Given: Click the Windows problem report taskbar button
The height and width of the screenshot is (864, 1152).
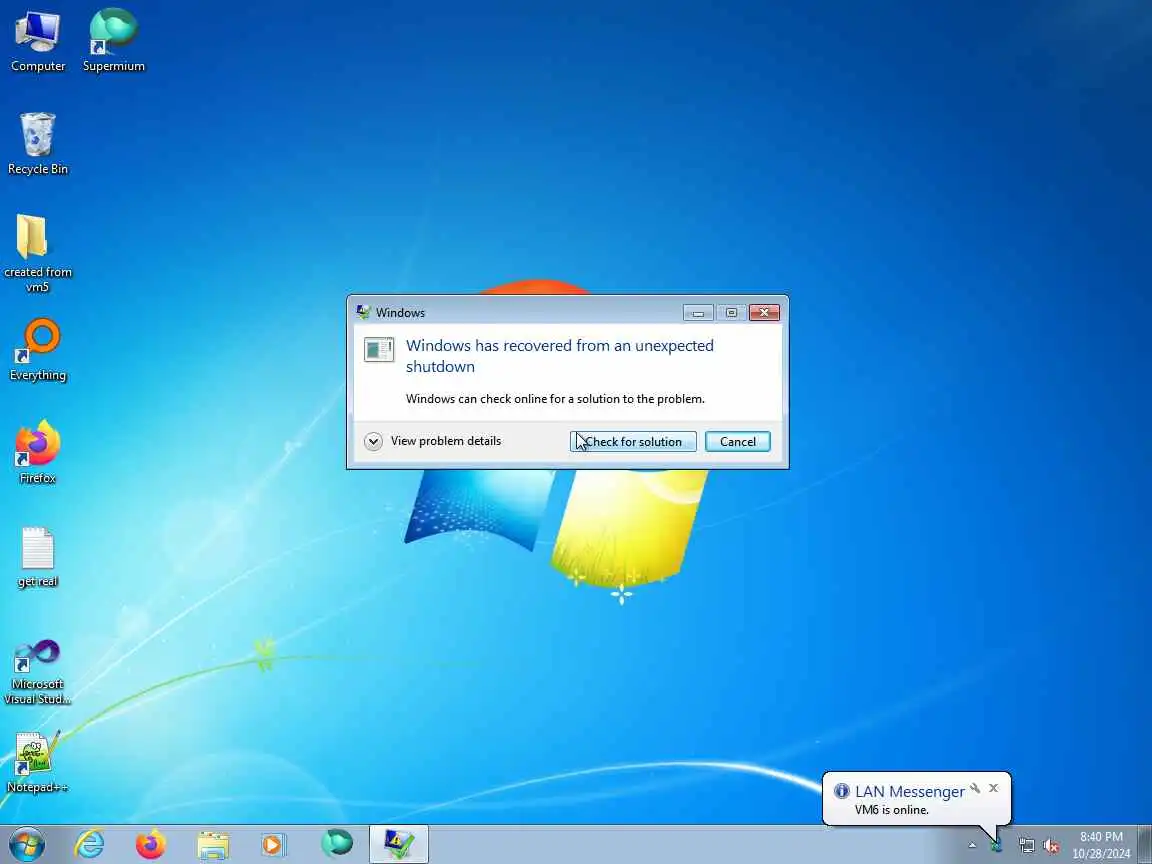Looking at the screenshot, I should (x=398, y=844).
